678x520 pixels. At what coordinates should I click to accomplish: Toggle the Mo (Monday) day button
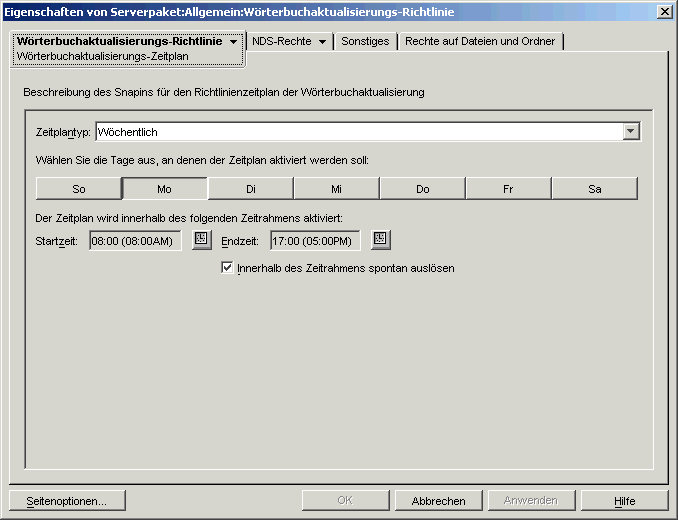[164, 189]
